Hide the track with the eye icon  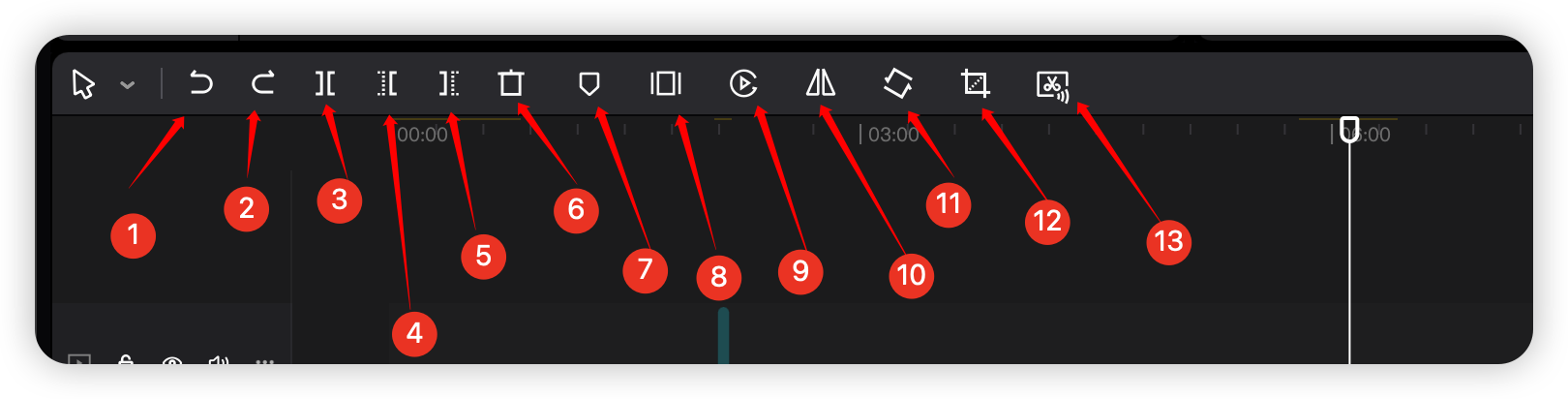pos(172,361)
